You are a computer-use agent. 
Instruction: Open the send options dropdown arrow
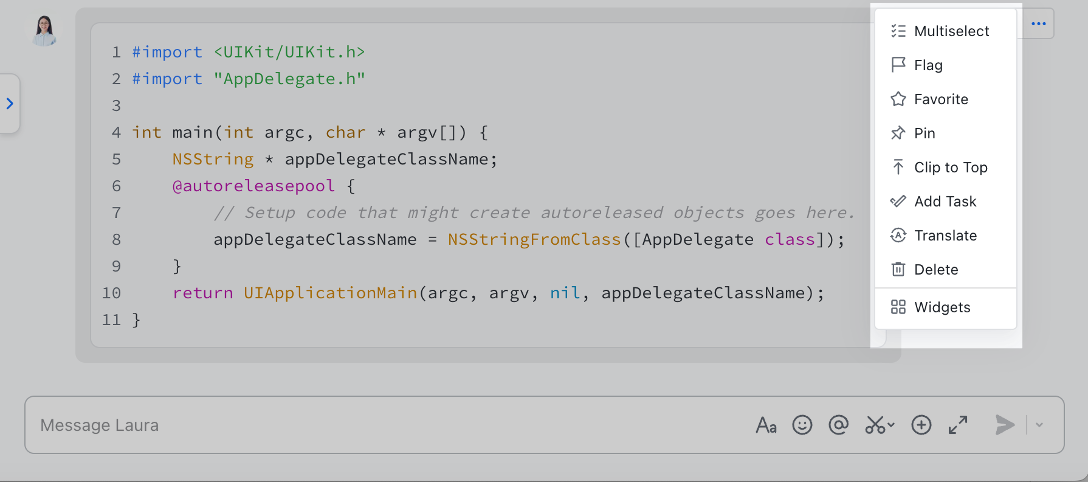[1039, 425]
